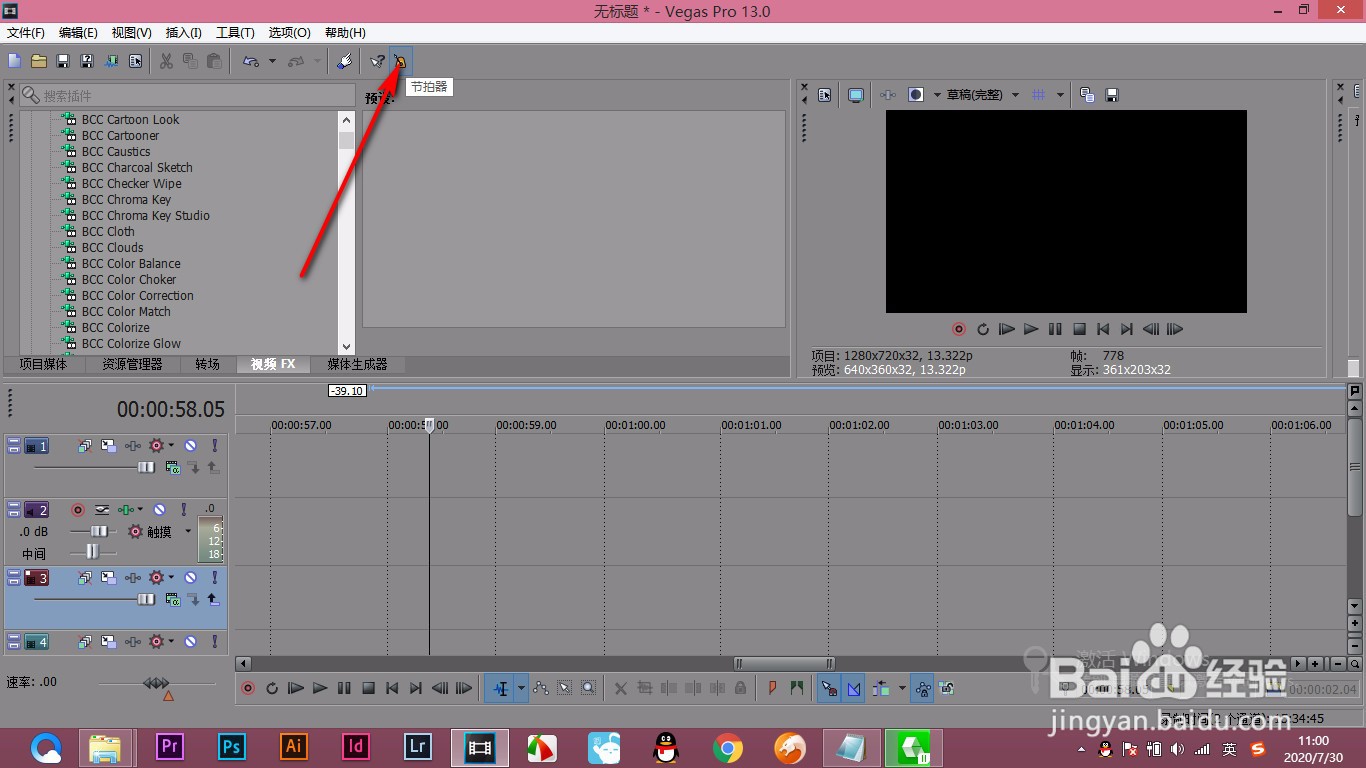This screenshot has width=1366, height=768.
Task: Click preview on external monitor icon
Action: (x=856, y=95)
